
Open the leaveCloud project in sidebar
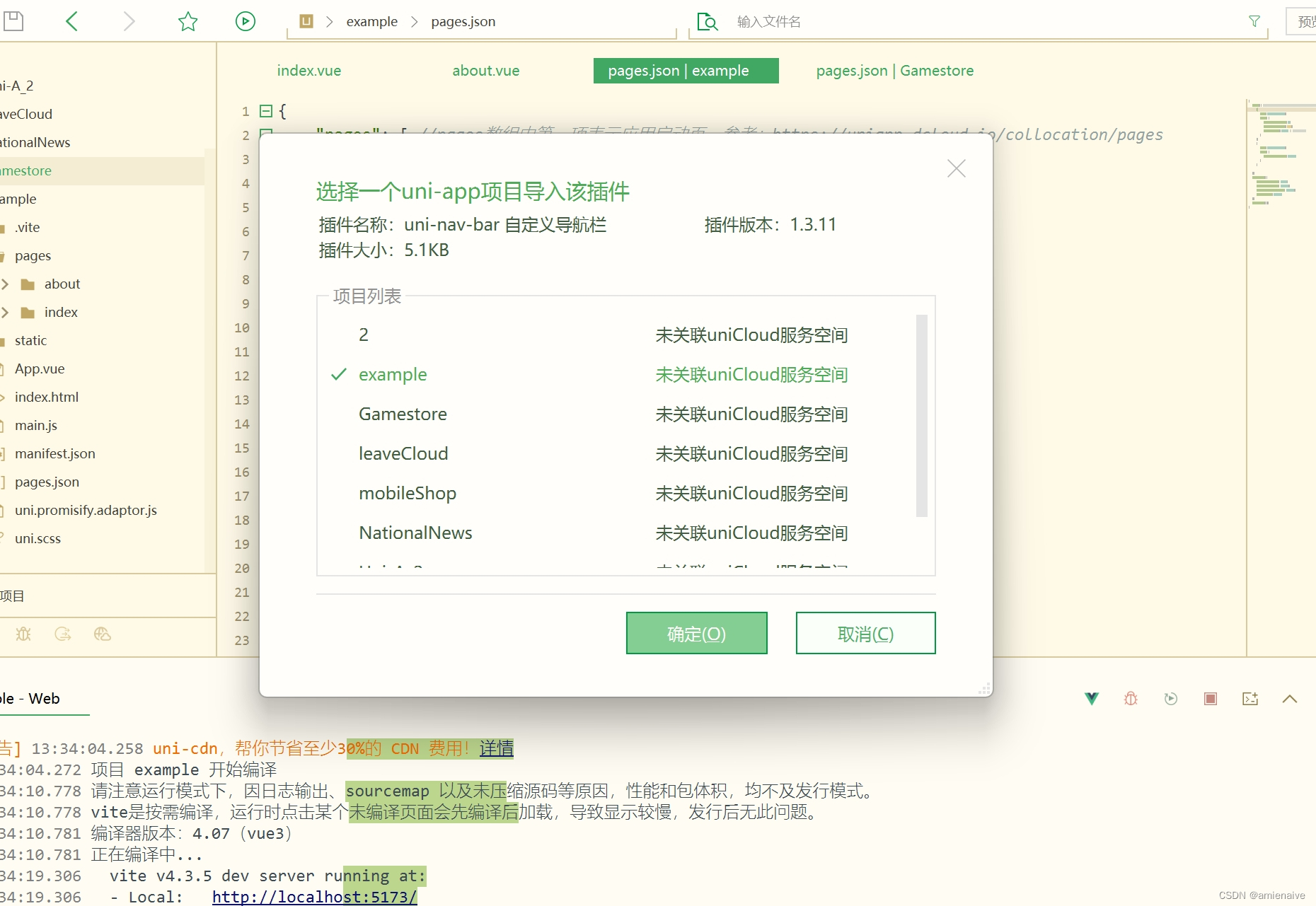tap(102, 115)
